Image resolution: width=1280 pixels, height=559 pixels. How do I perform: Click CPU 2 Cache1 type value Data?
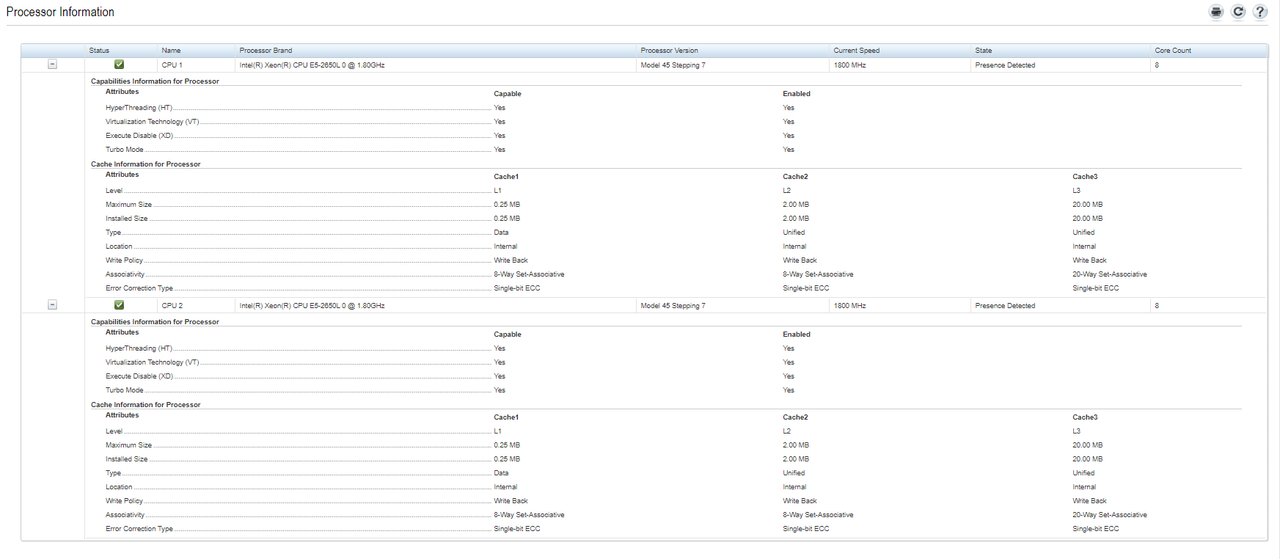(x=501, y=473)
